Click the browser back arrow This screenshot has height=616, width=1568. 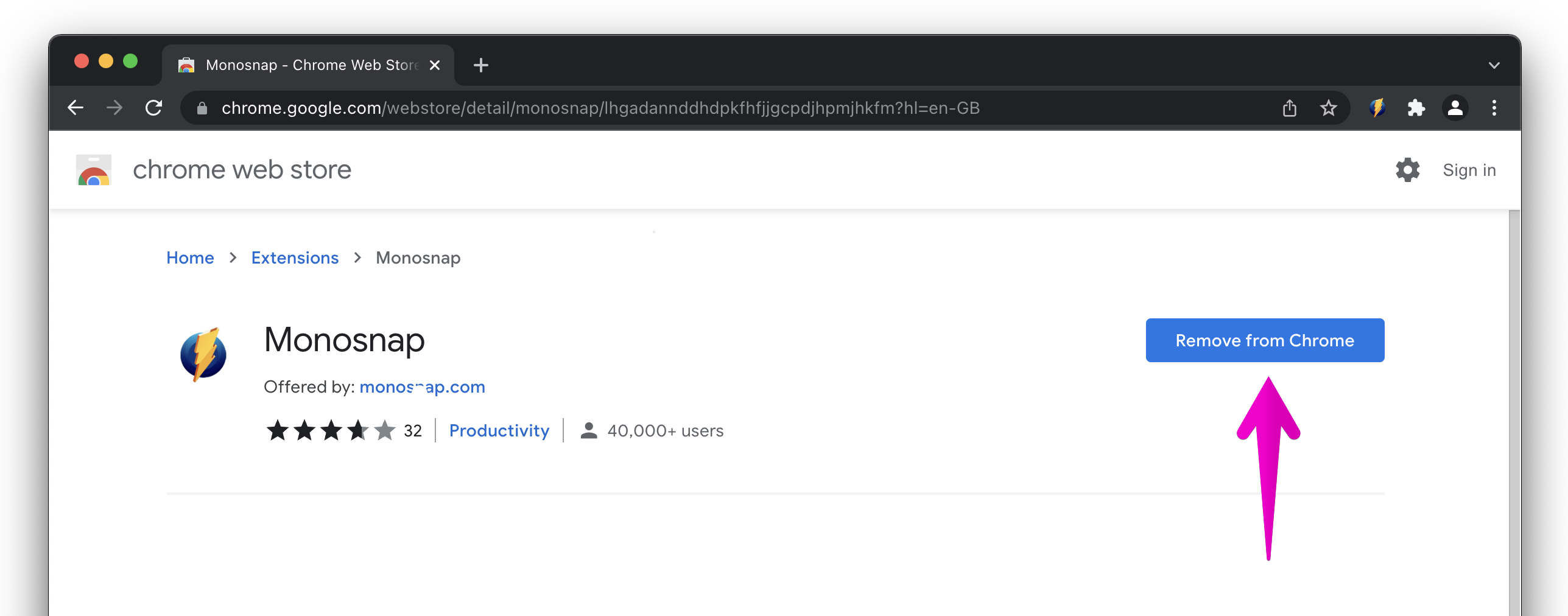click(76, 108)
